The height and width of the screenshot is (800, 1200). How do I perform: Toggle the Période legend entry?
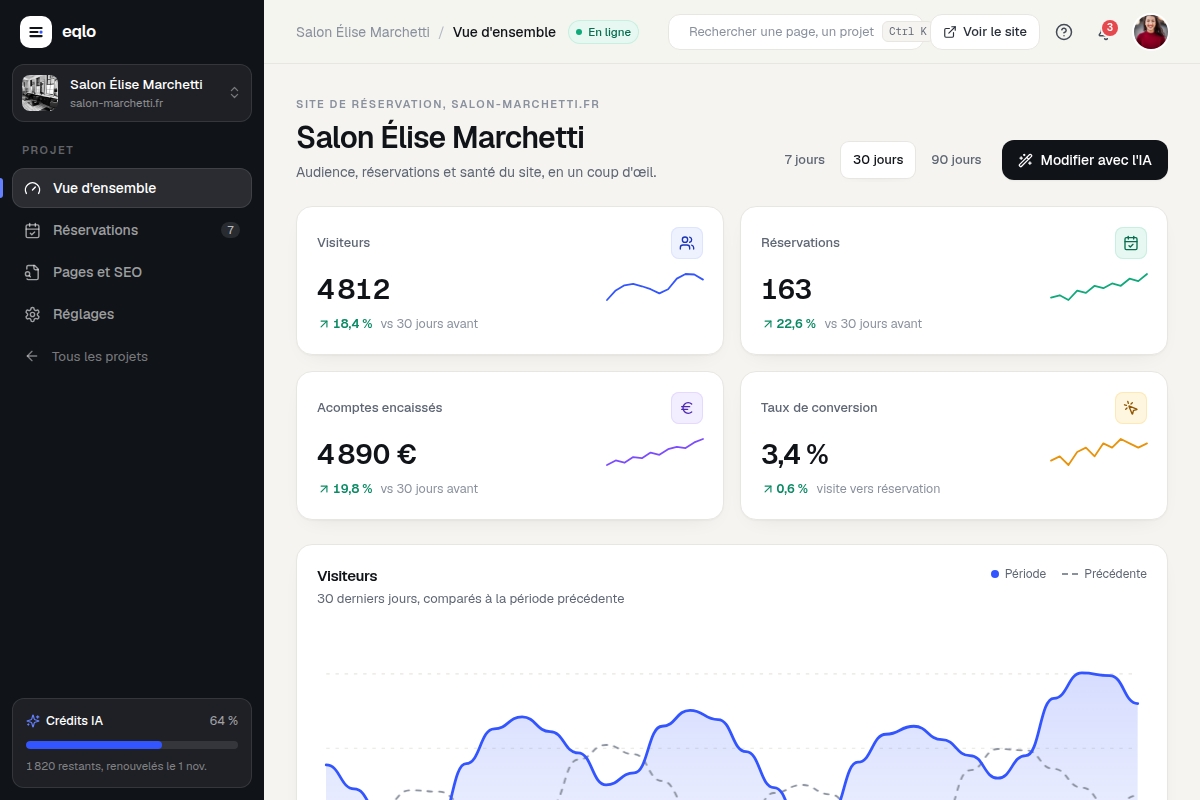(x=1018, y=574)
